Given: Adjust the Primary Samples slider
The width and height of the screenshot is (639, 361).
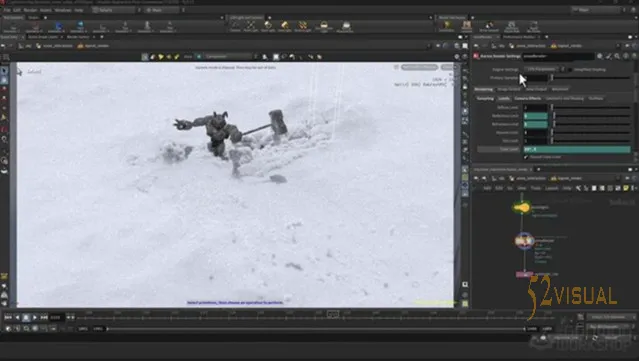Looking at the screenshot, I should [591, 78].
